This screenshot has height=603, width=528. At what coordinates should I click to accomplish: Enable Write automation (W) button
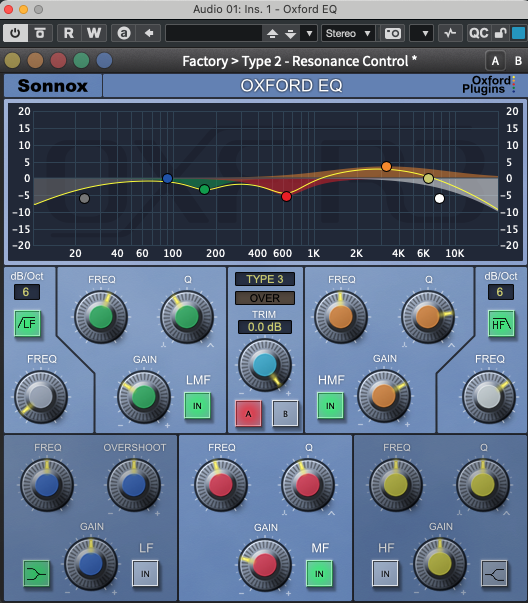(x=94, y=33)
